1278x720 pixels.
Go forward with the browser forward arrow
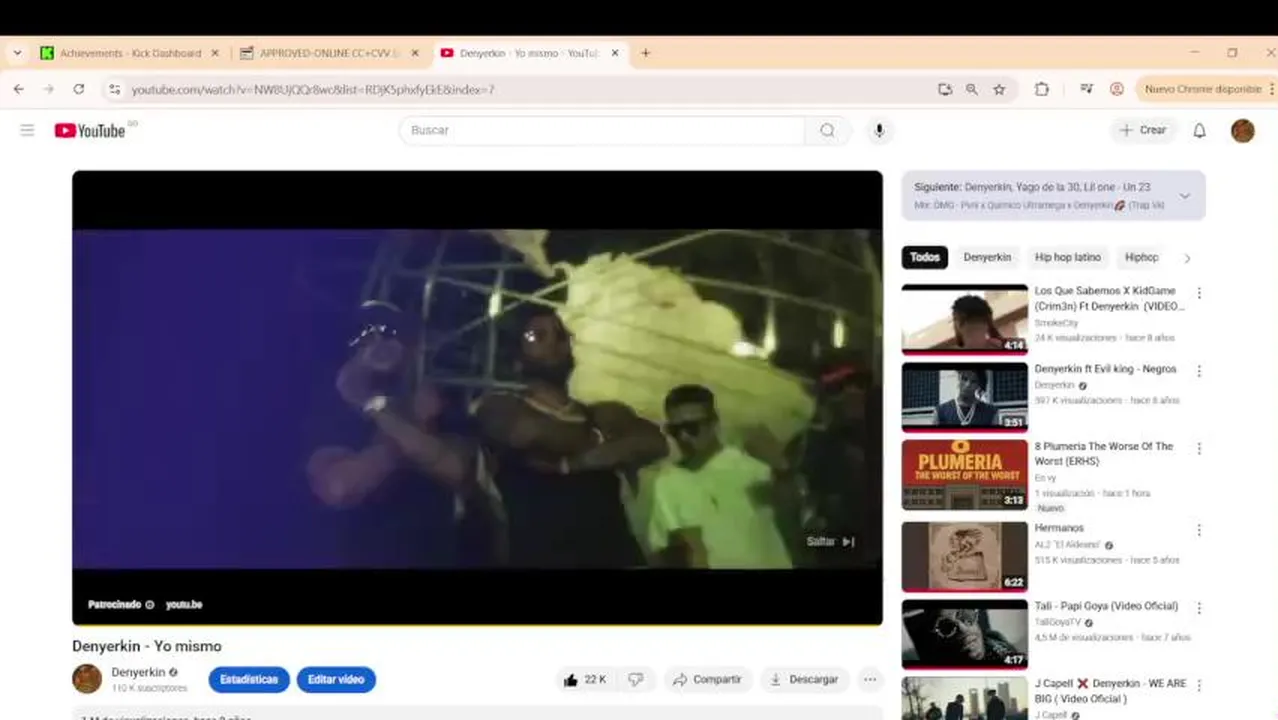[48, 89]
